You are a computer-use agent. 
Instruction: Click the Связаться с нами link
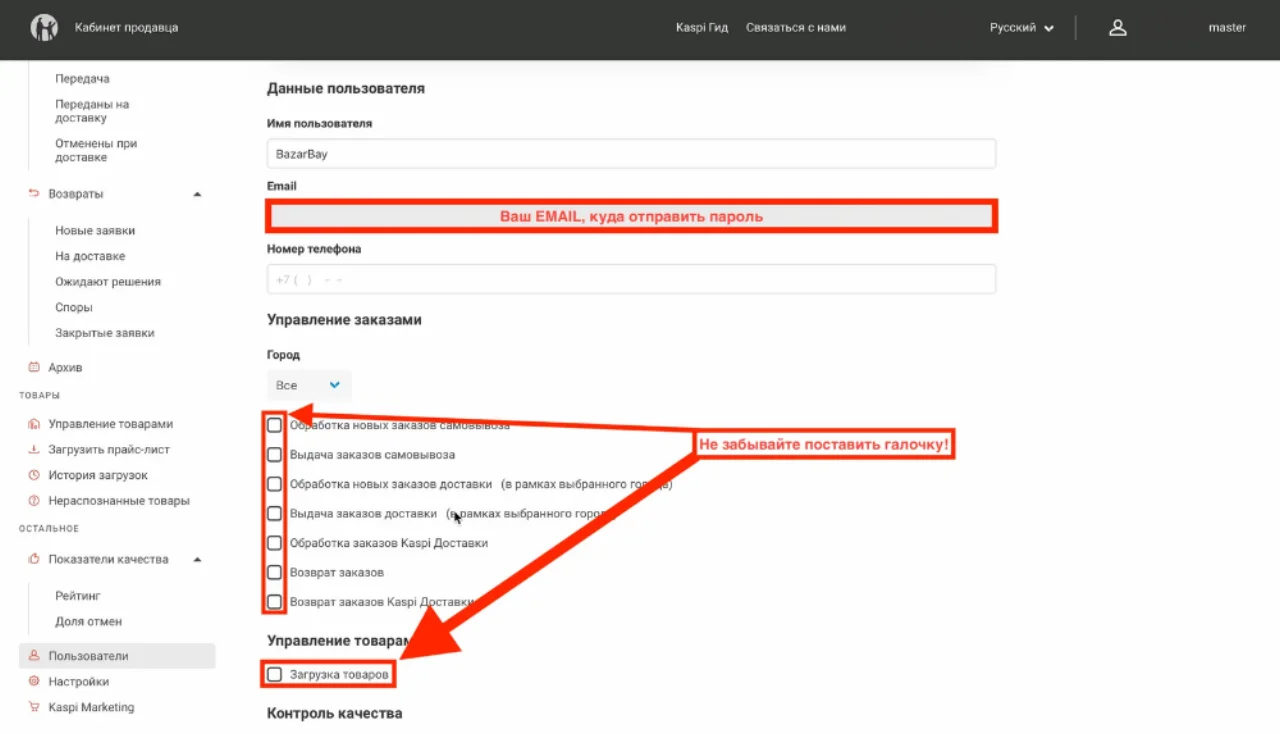pos(795,28)
